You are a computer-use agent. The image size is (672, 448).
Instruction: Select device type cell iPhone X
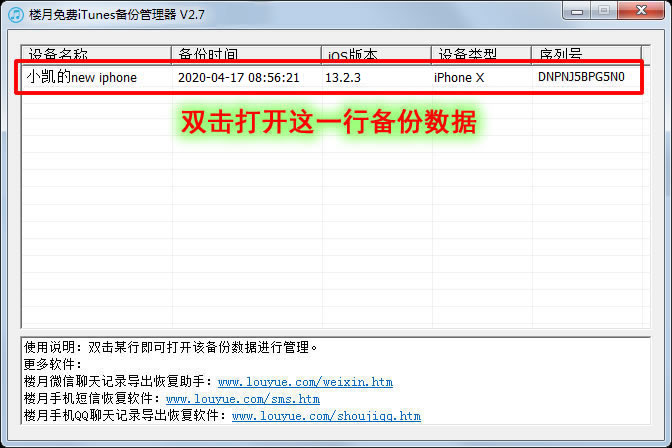click(459, 78)
